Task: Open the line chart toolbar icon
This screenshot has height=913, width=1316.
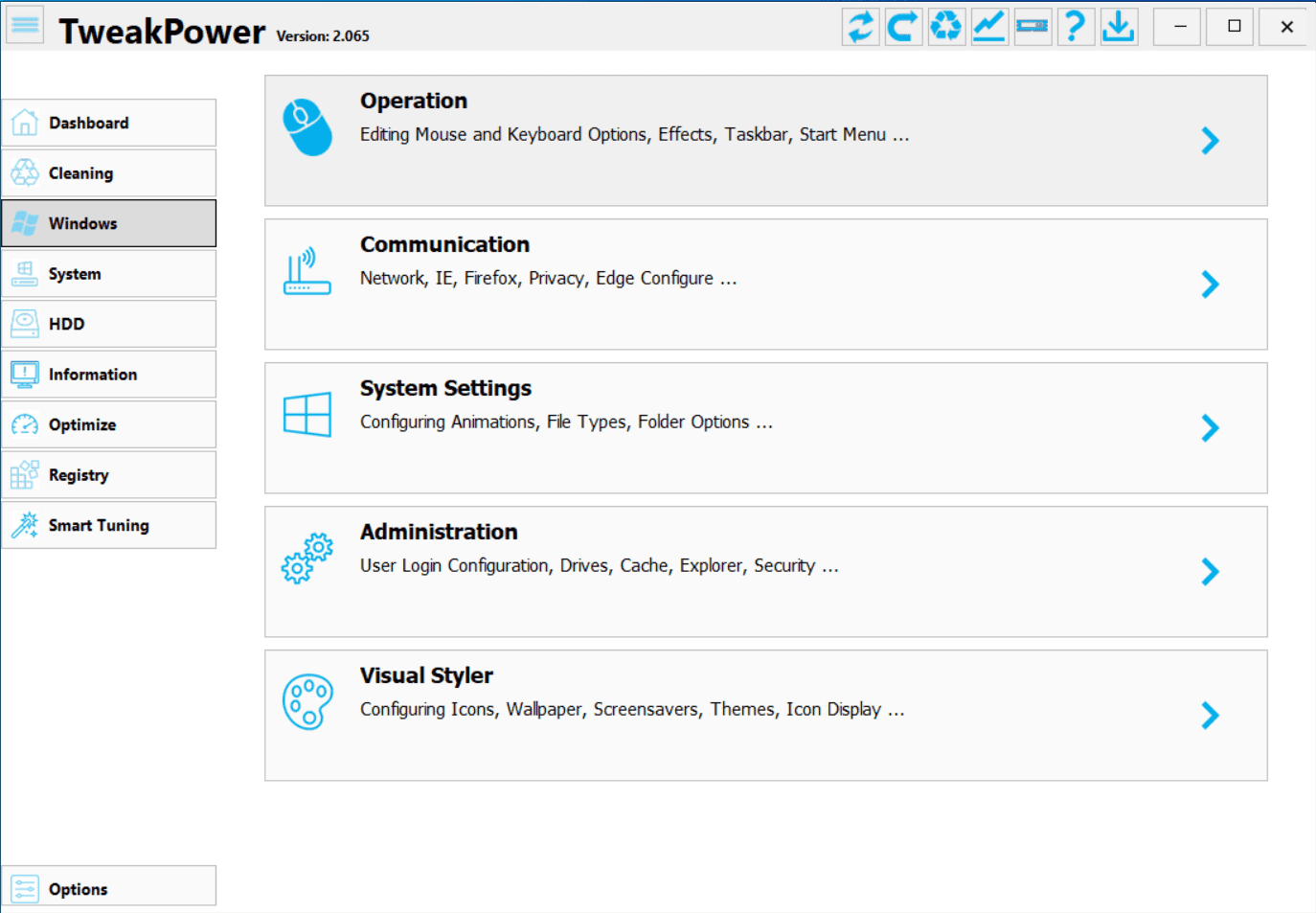Action: tap(989, 26)
